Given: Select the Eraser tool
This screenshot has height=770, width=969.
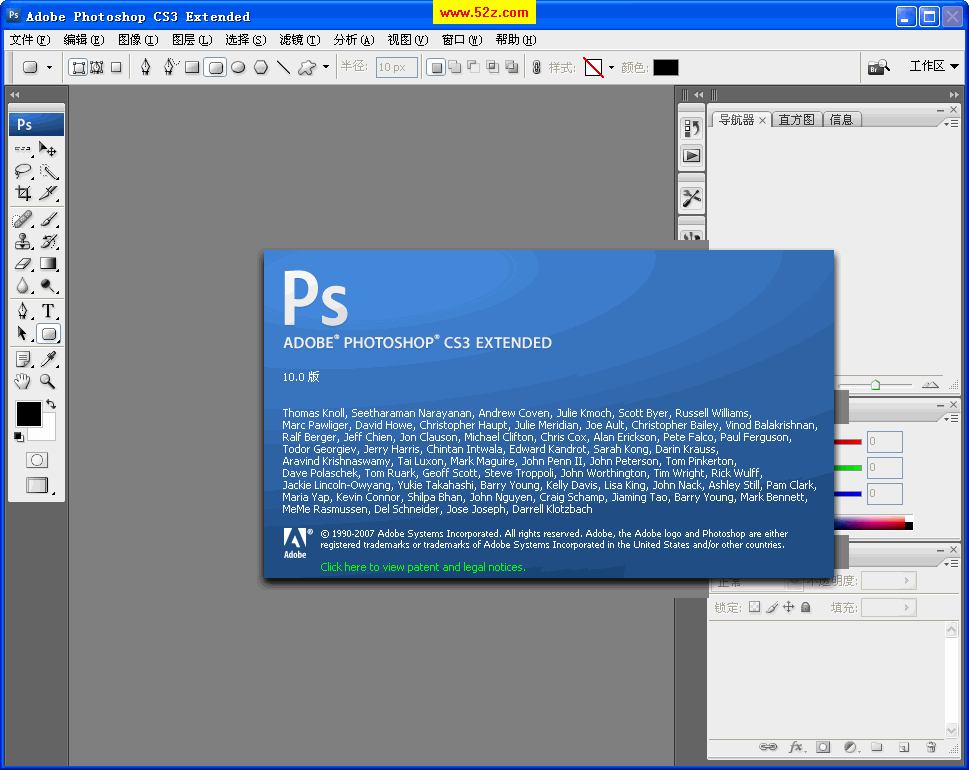Looking at the screenshot, I should (x=23, y=264).
